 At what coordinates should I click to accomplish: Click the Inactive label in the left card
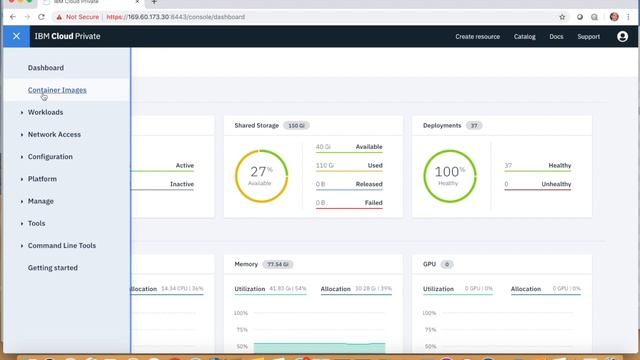point(182,184)
